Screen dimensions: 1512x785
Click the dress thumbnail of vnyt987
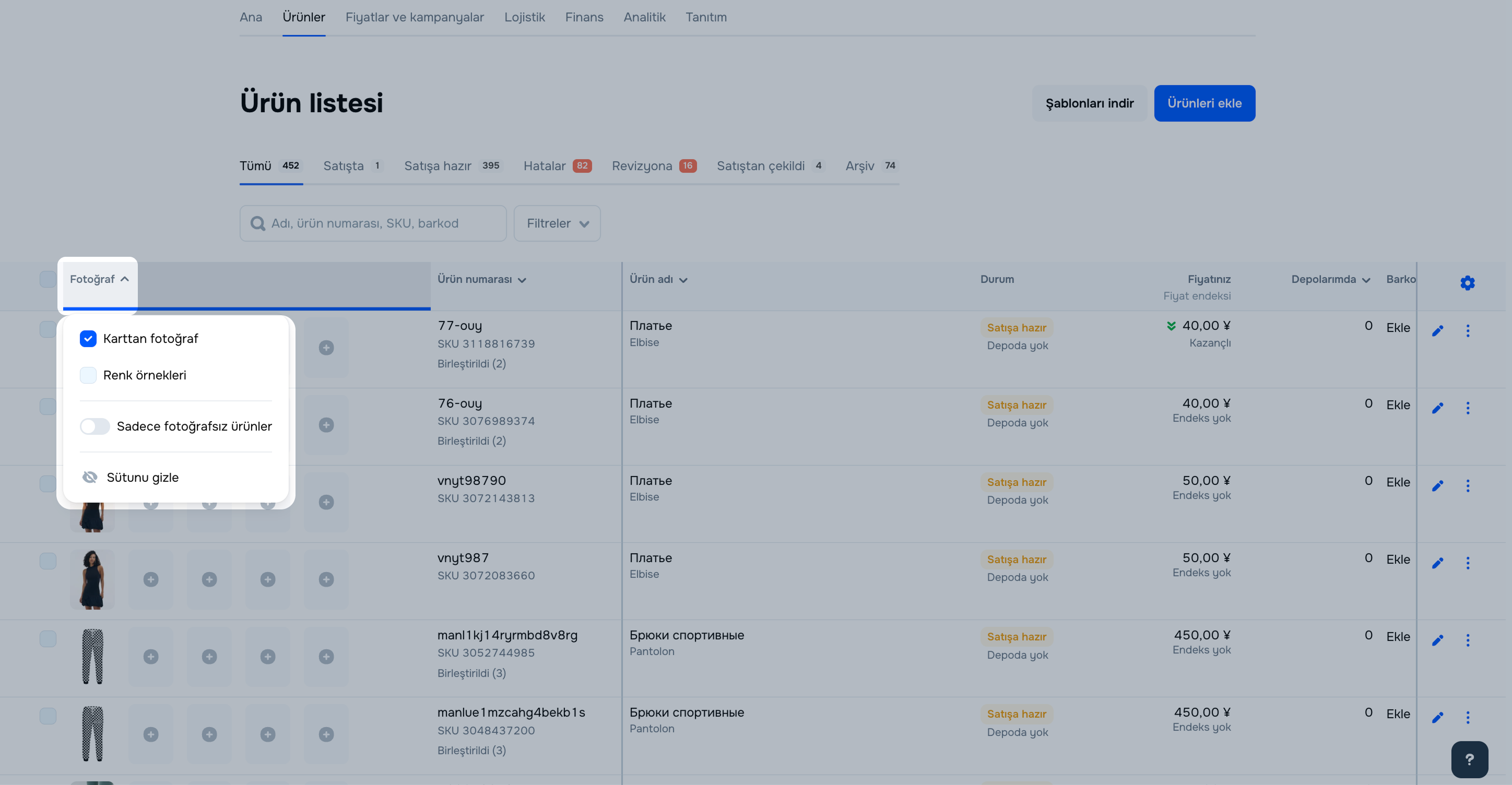click(x=92, y=578)
